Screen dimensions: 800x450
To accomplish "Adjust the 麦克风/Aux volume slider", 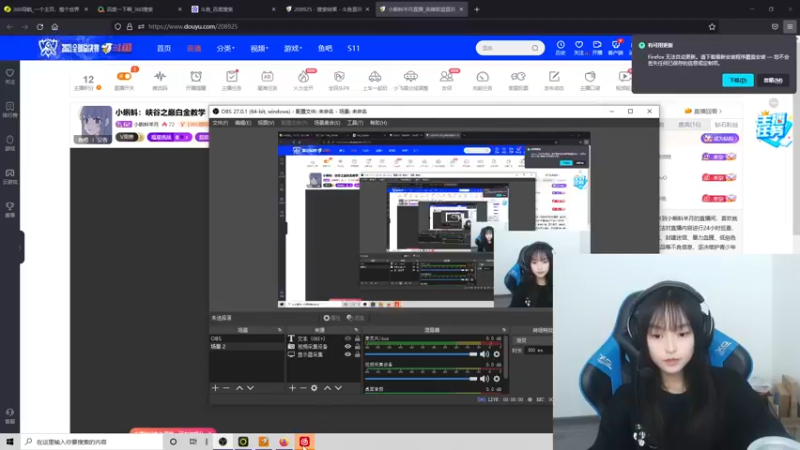I will (421, 354).
